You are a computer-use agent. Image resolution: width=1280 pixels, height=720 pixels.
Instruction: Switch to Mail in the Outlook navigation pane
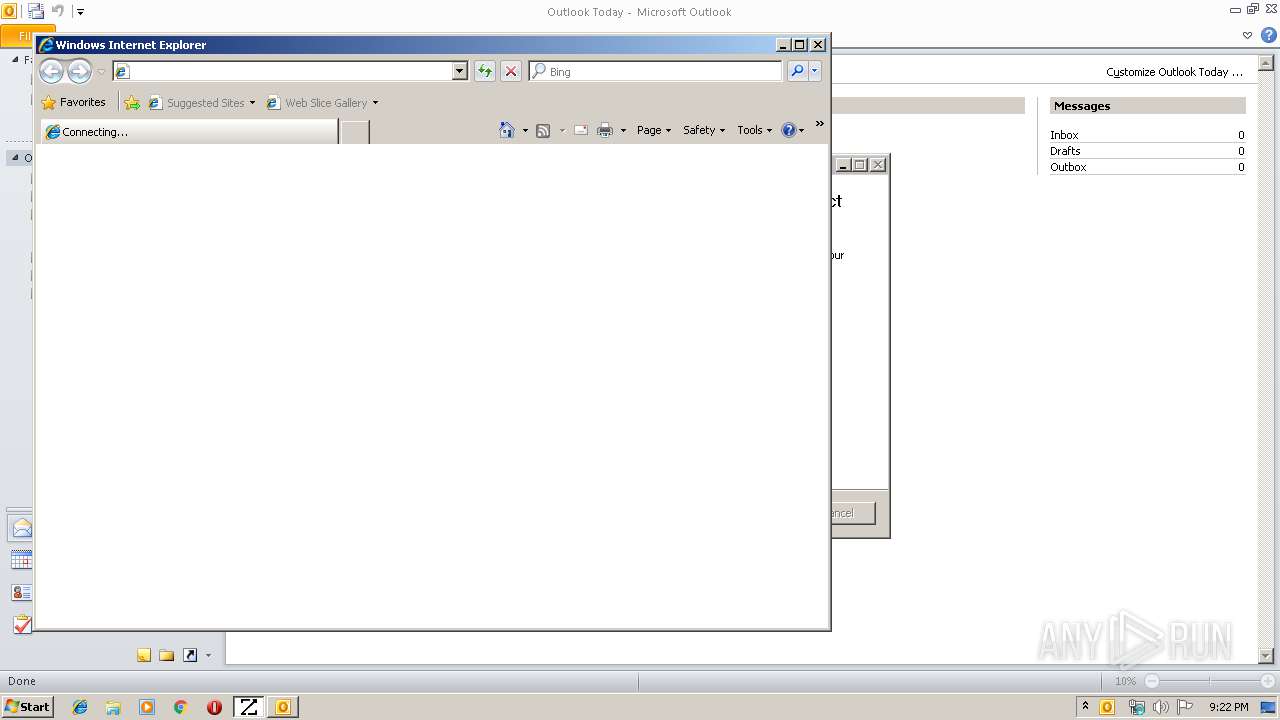(x=21, y=528)
